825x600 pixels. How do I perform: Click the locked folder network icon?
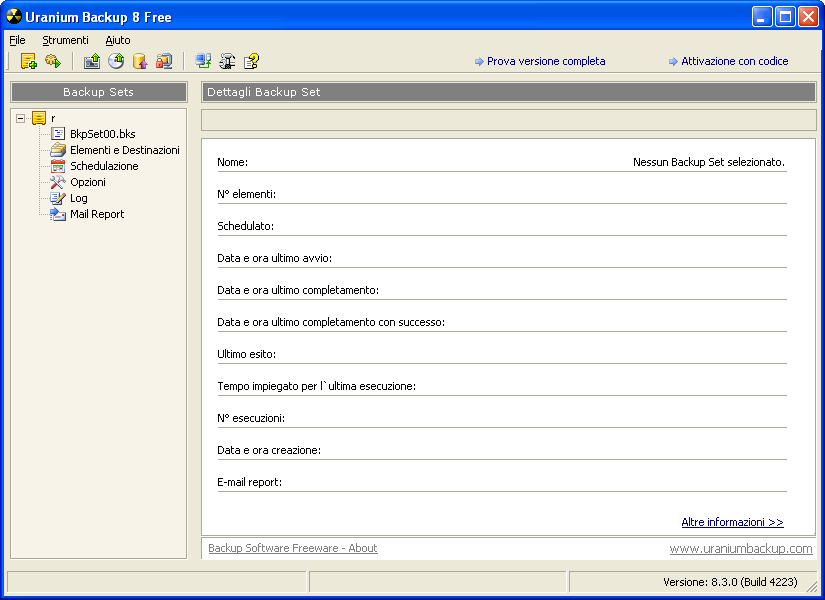pyautogui.click(x=164, y=61)
